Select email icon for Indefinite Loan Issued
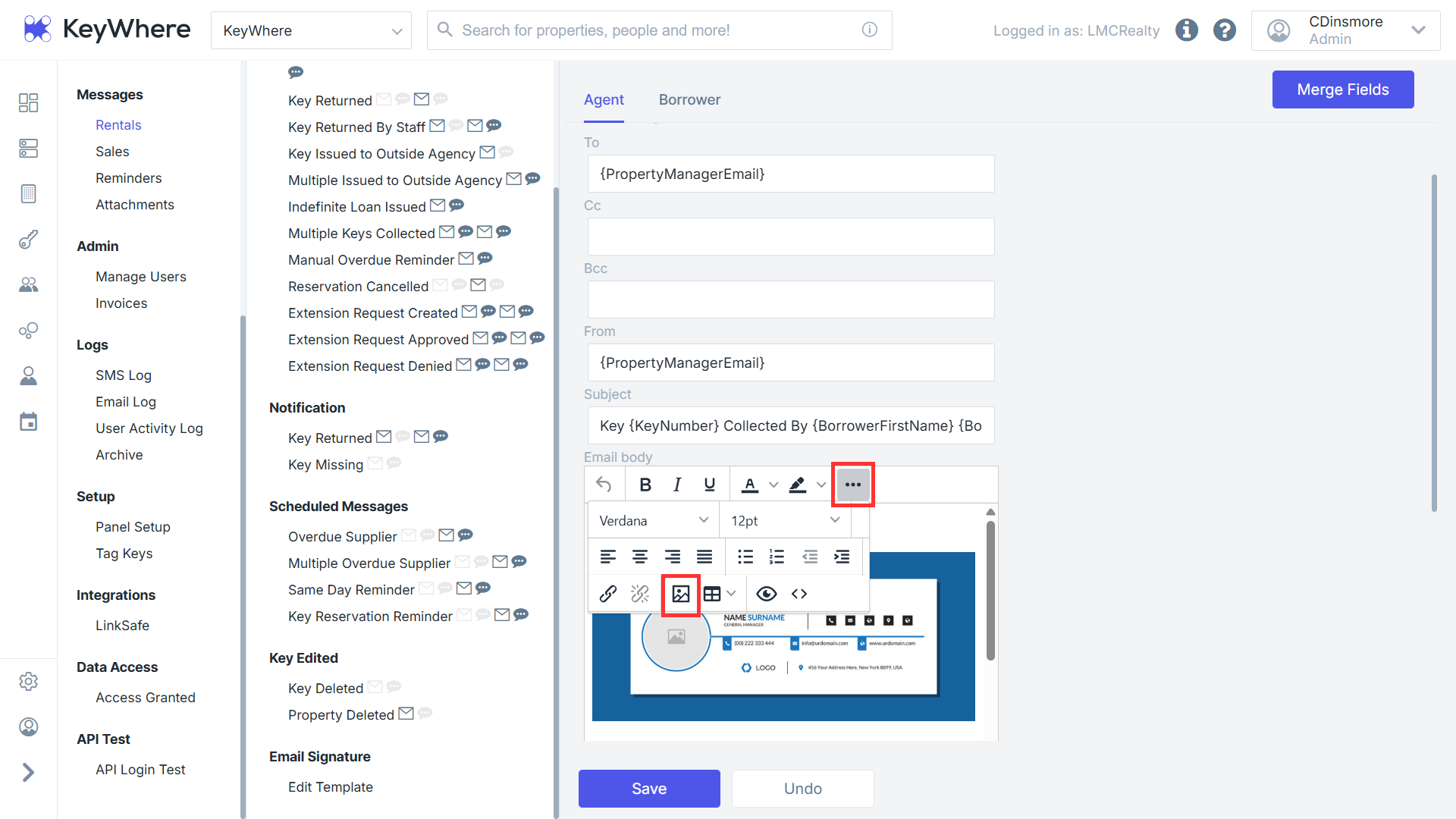The image size is (1456, 819). click(438, 206)
